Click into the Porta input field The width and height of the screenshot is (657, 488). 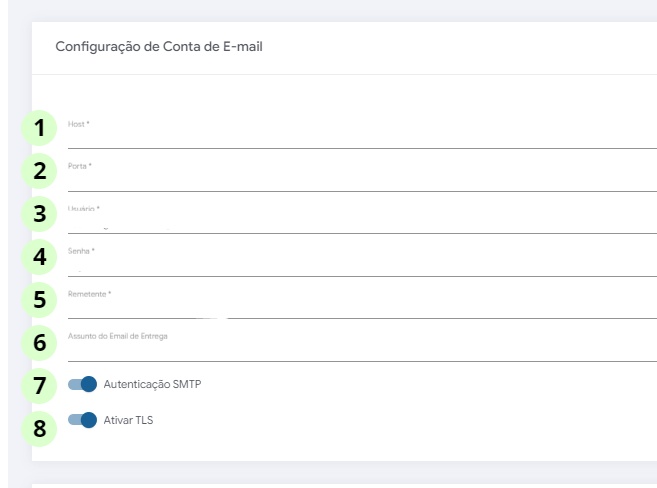tap(360, 181)
